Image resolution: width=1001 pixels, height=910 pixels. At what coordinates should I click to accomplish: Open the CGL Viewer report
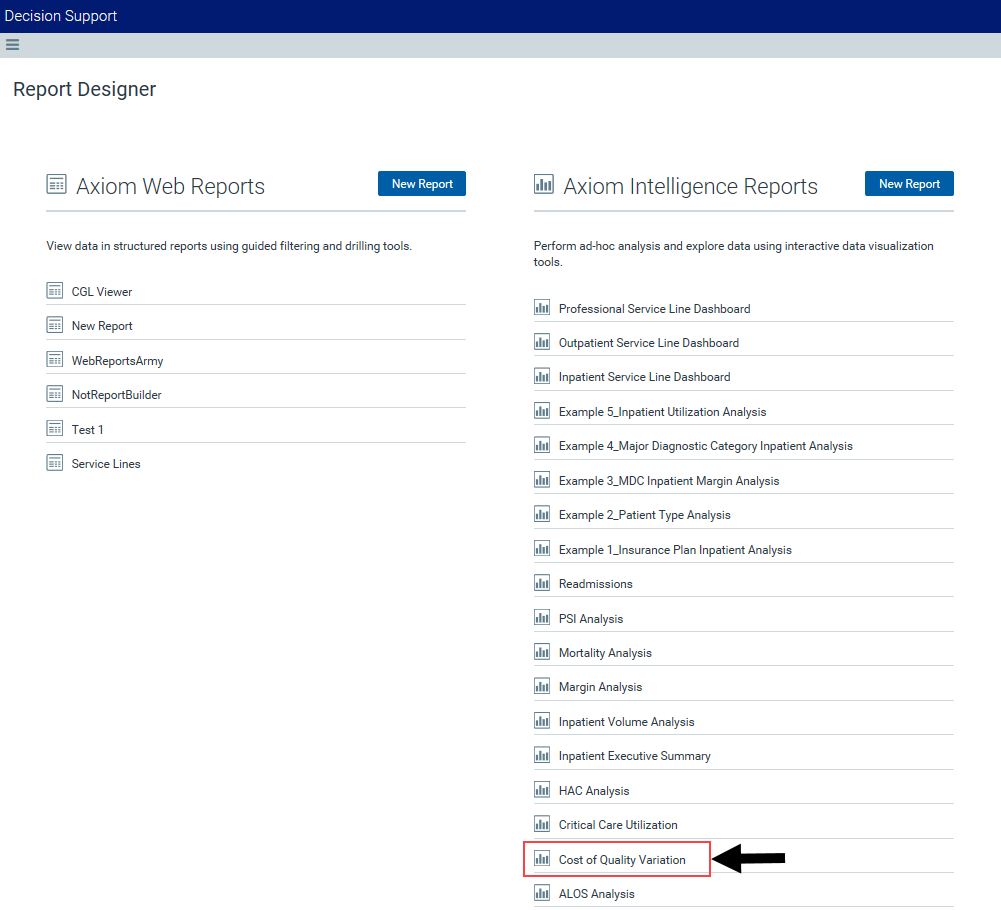[x=102, y=292]
